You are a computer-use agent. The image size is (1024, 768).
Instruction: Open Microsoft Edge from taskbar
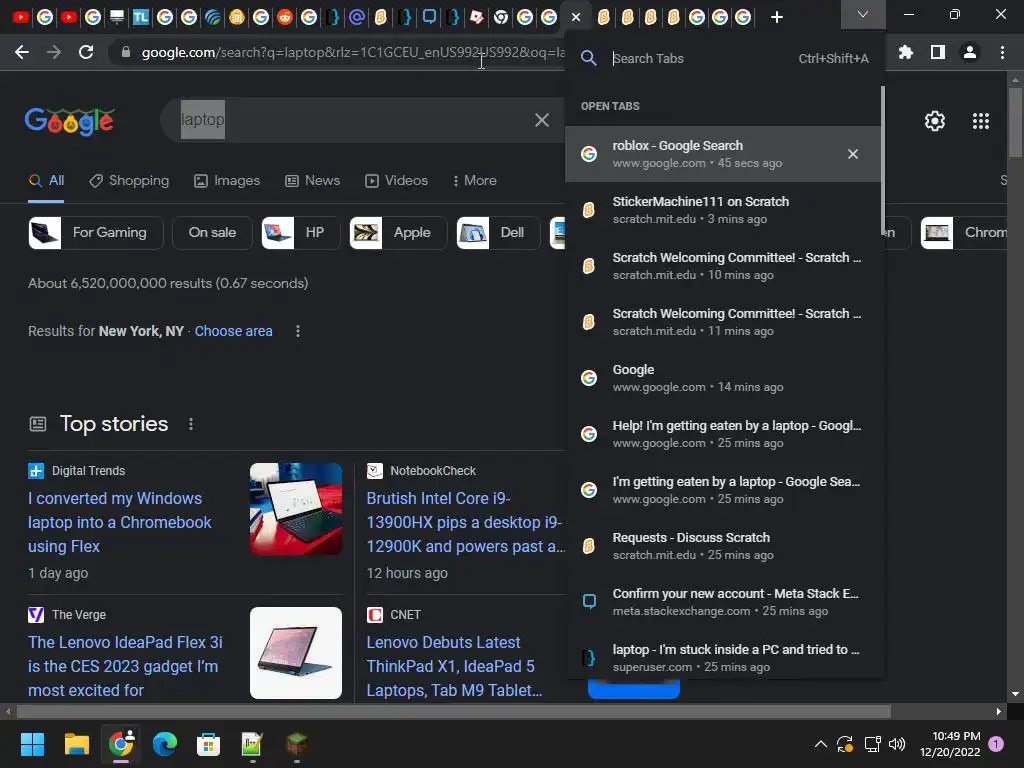[x=165, y=744]
